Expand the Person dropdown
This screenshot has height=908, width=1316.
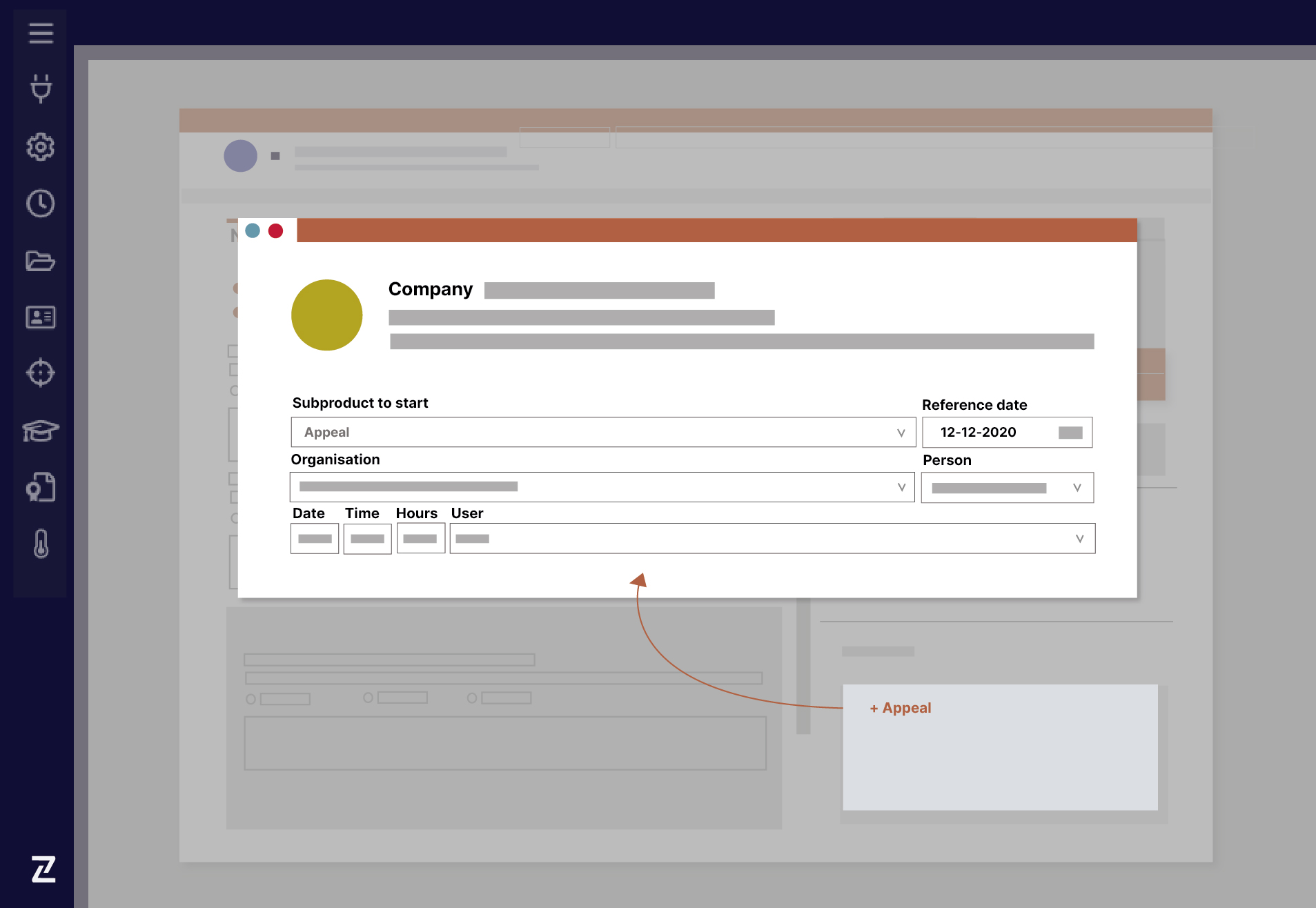pyautogui.click(x=1007, y=488)
